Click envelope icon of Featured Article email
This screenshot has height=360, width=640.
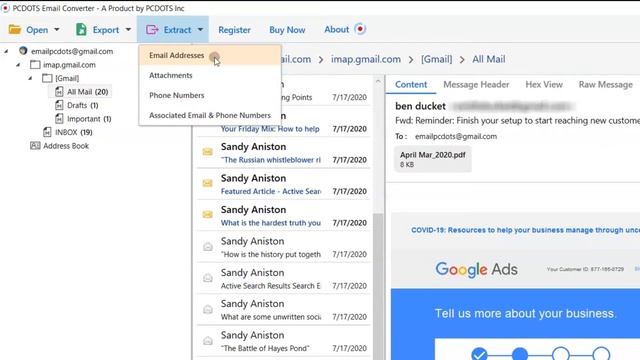[207, 183]
